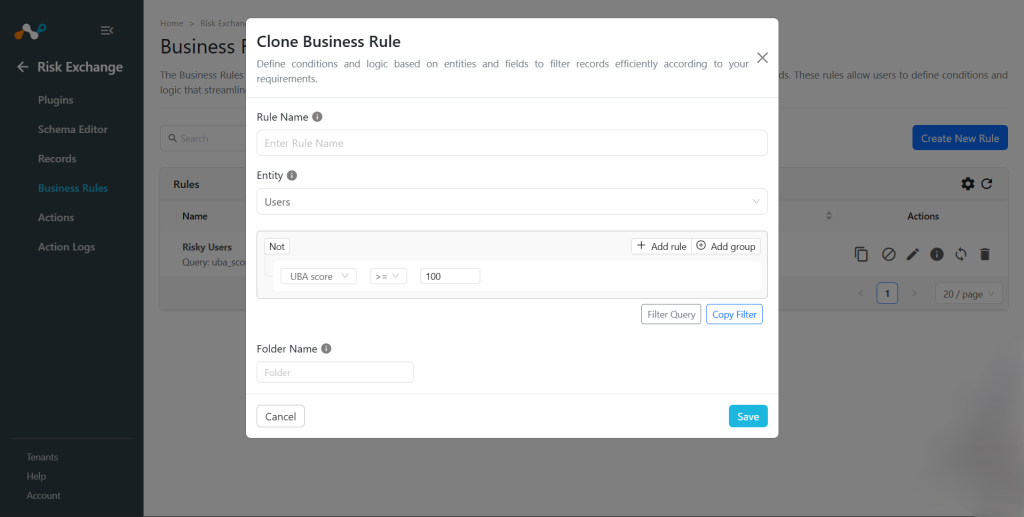Toggle the Not condition button
This screenshot has width=1024, height=517.
tap(277, 246)
